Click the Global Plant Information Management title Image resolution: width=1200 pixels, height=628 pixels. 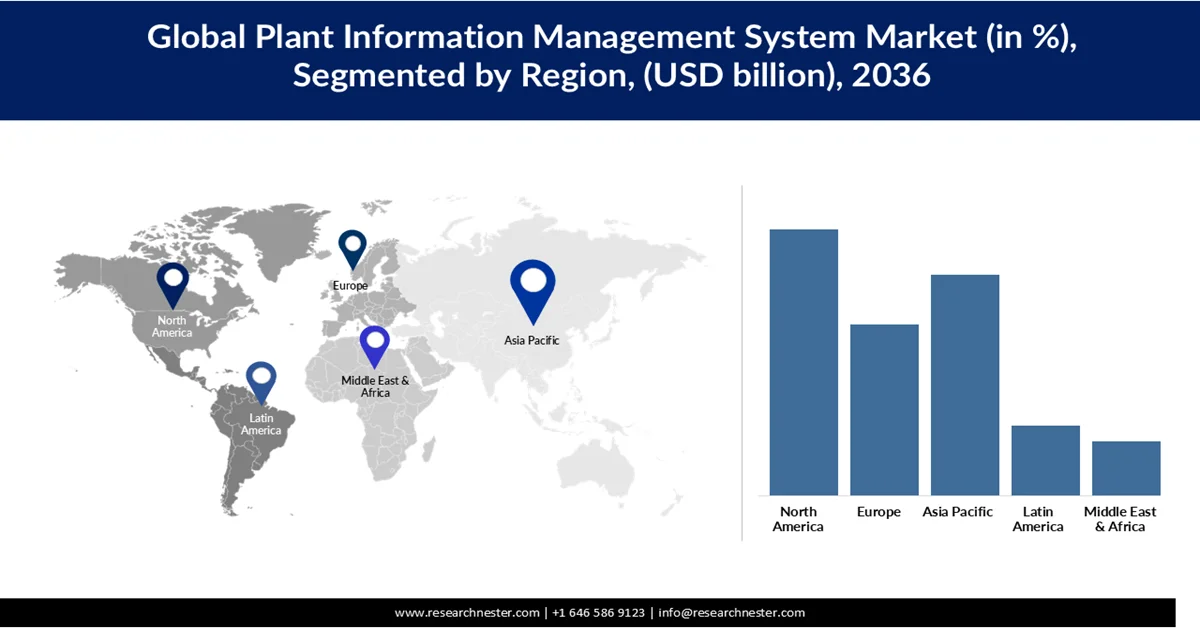[x=612, y=56]
